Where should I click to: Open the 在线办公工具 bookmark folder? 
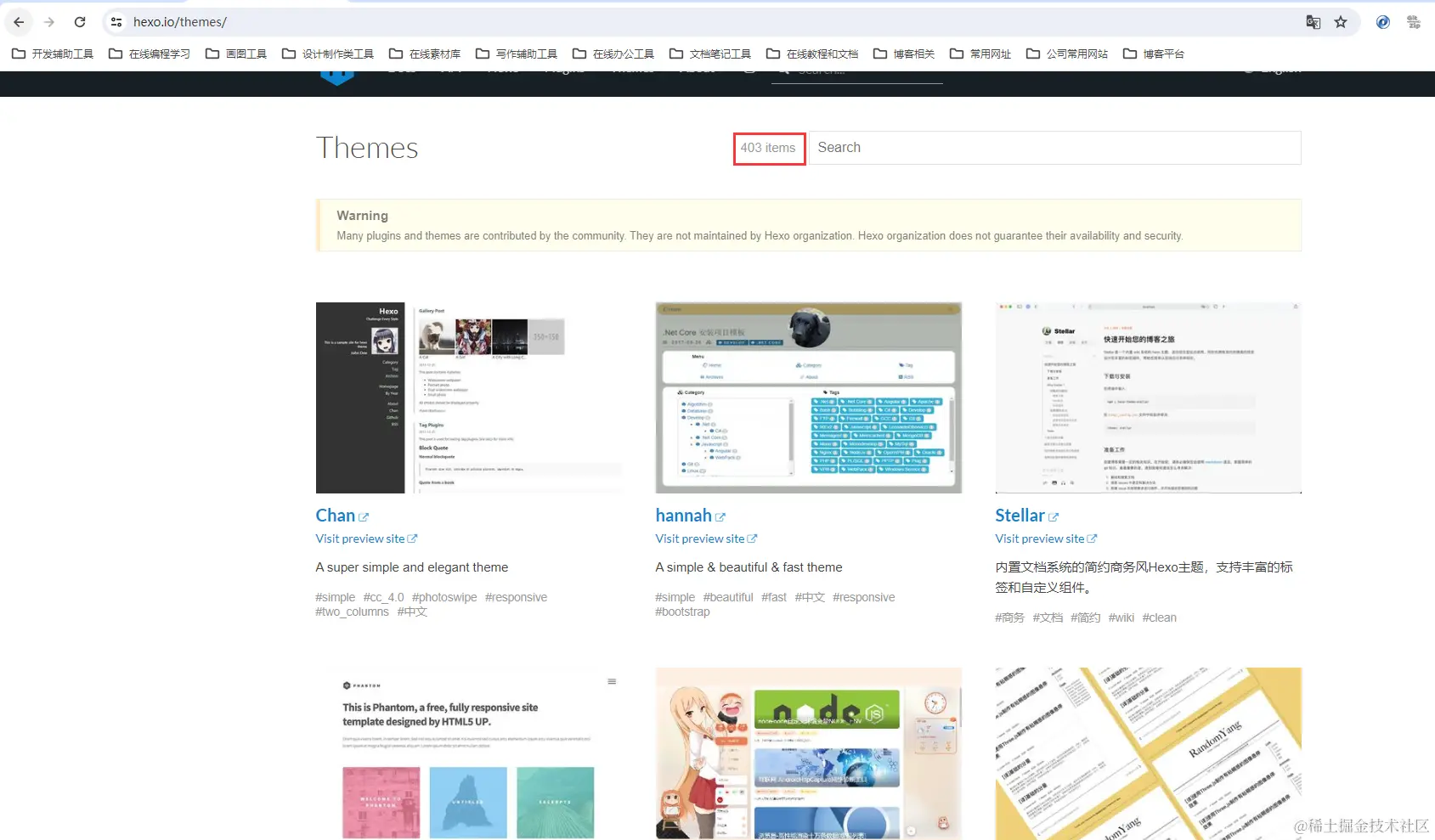tap(613, 54)
